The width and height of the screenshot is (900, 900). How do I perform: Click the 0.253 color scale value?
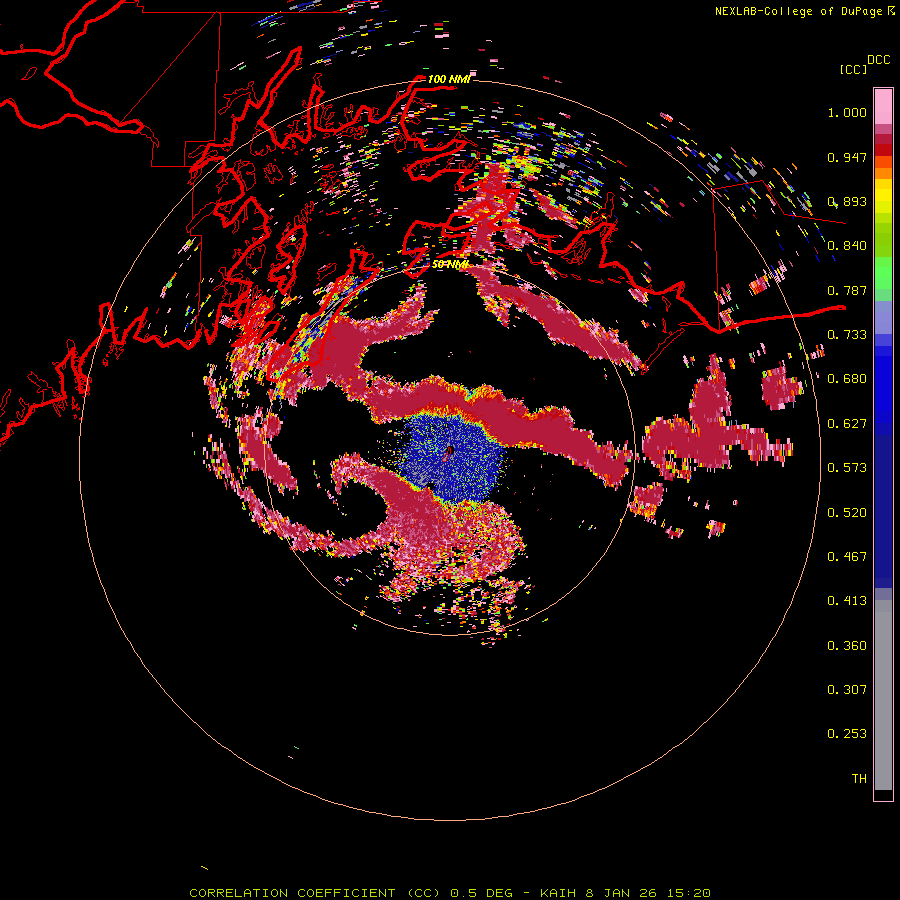click(x=847, y=734)
